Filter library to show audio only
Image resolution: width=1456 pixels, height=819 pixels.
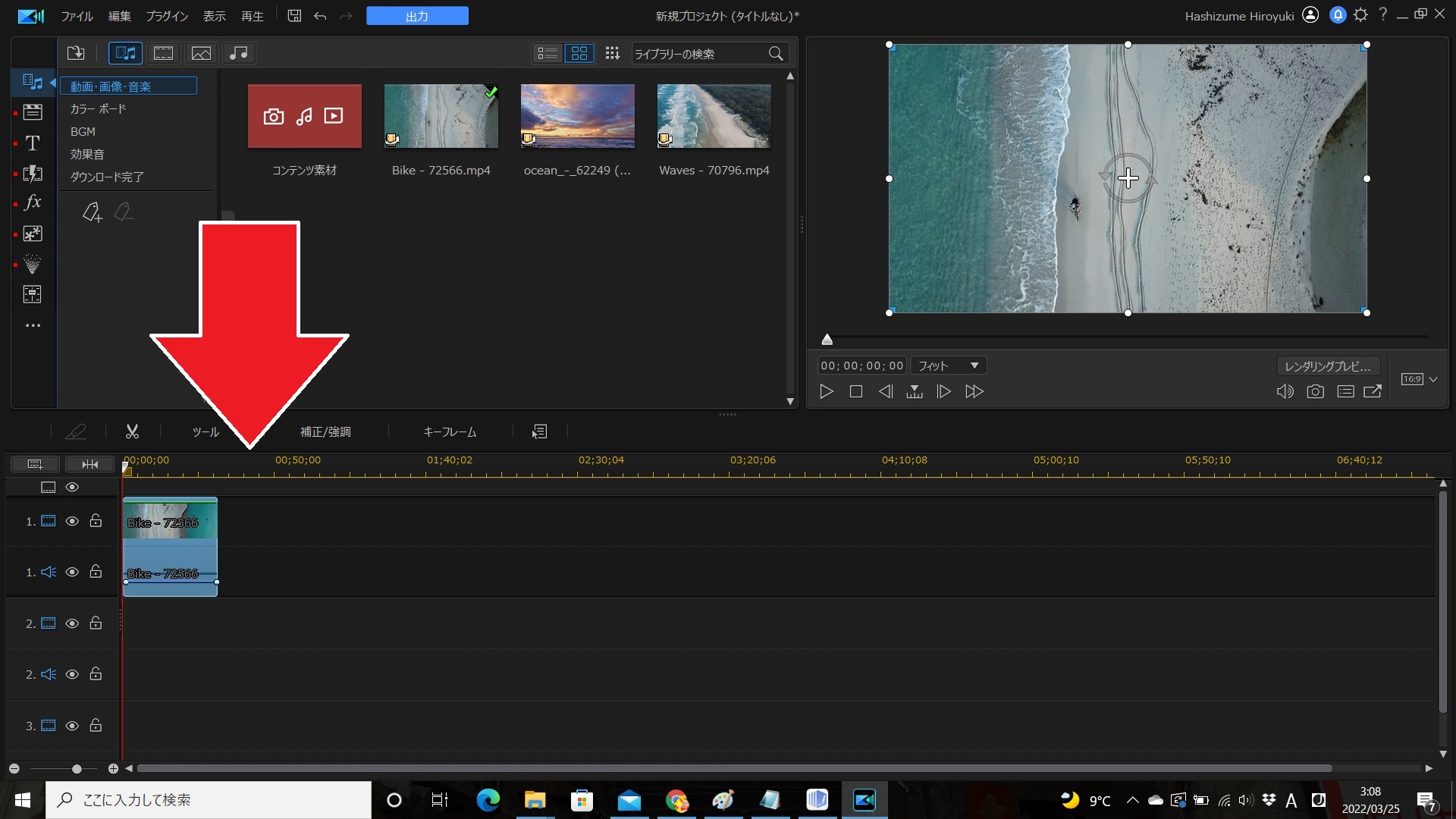tap(239, 53)
